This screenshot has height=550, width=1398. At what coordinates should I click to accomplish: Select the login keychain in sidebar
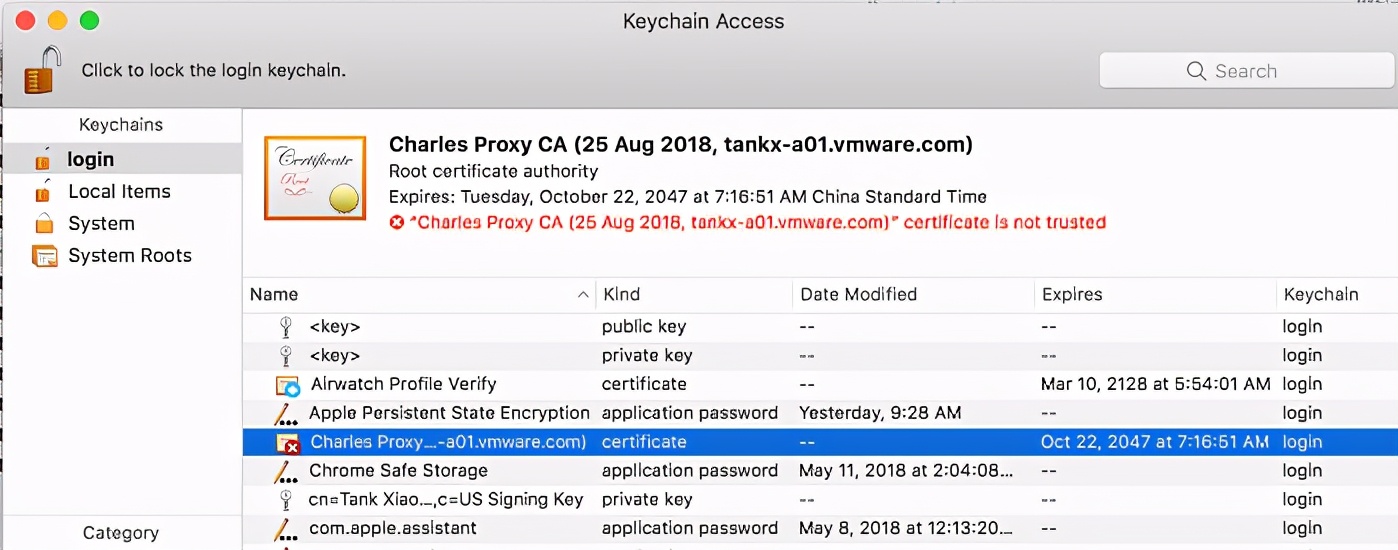(90, 160)
